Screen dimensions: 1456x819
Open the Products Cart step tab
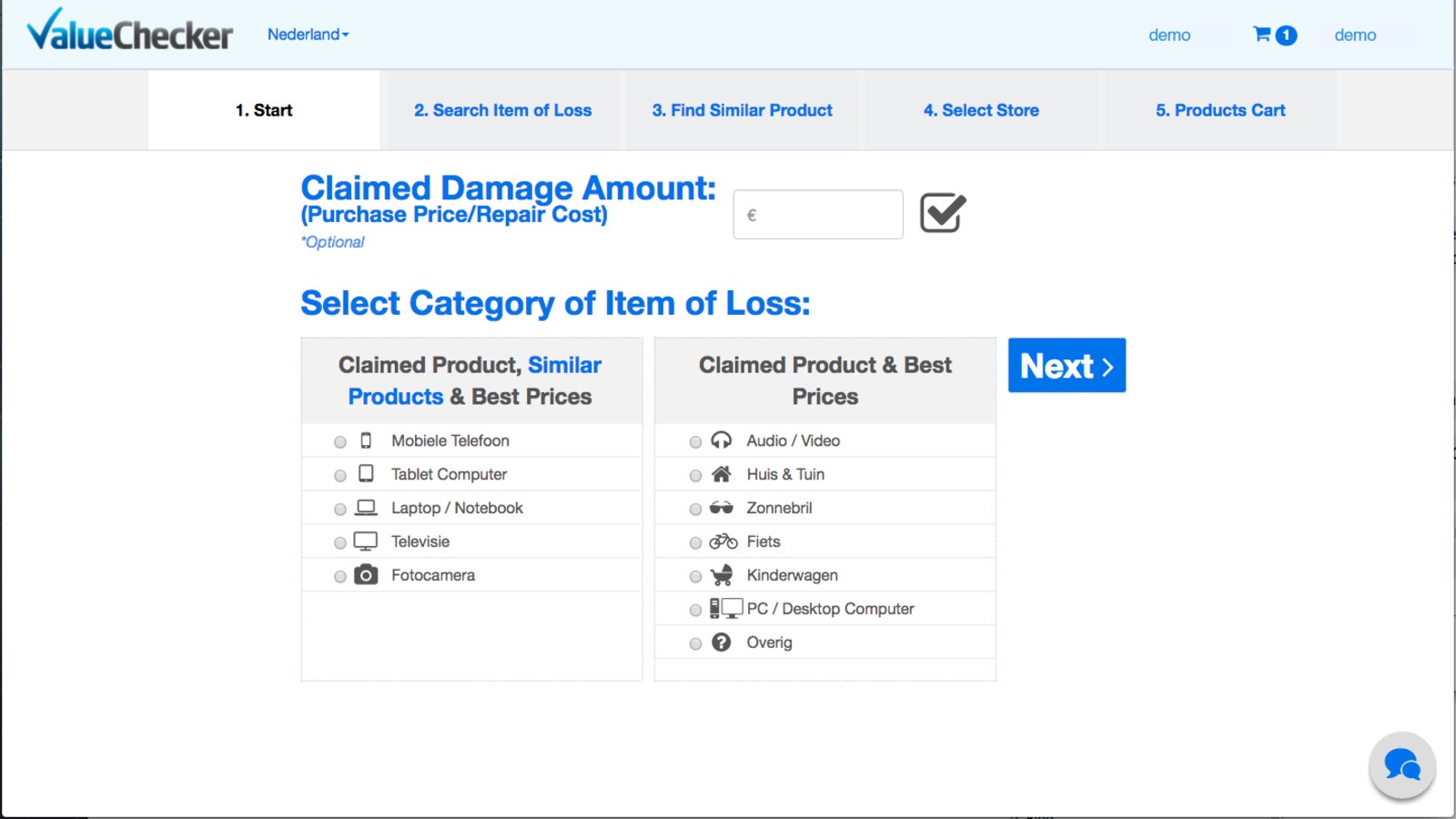pos(1220,110)
